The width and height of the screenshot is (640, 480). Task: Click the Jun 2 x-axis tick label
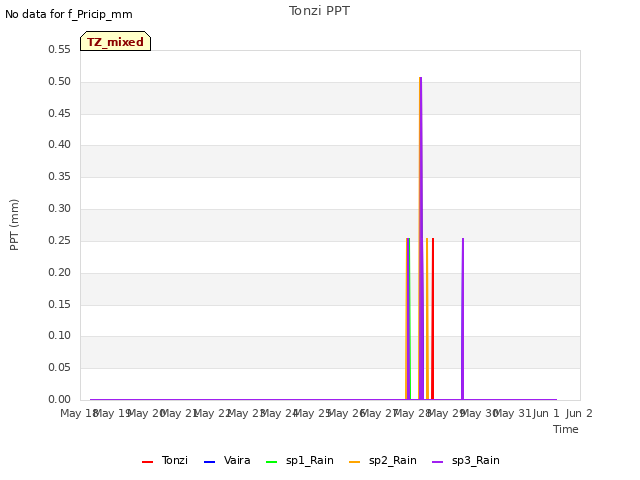tap(579, 413)
